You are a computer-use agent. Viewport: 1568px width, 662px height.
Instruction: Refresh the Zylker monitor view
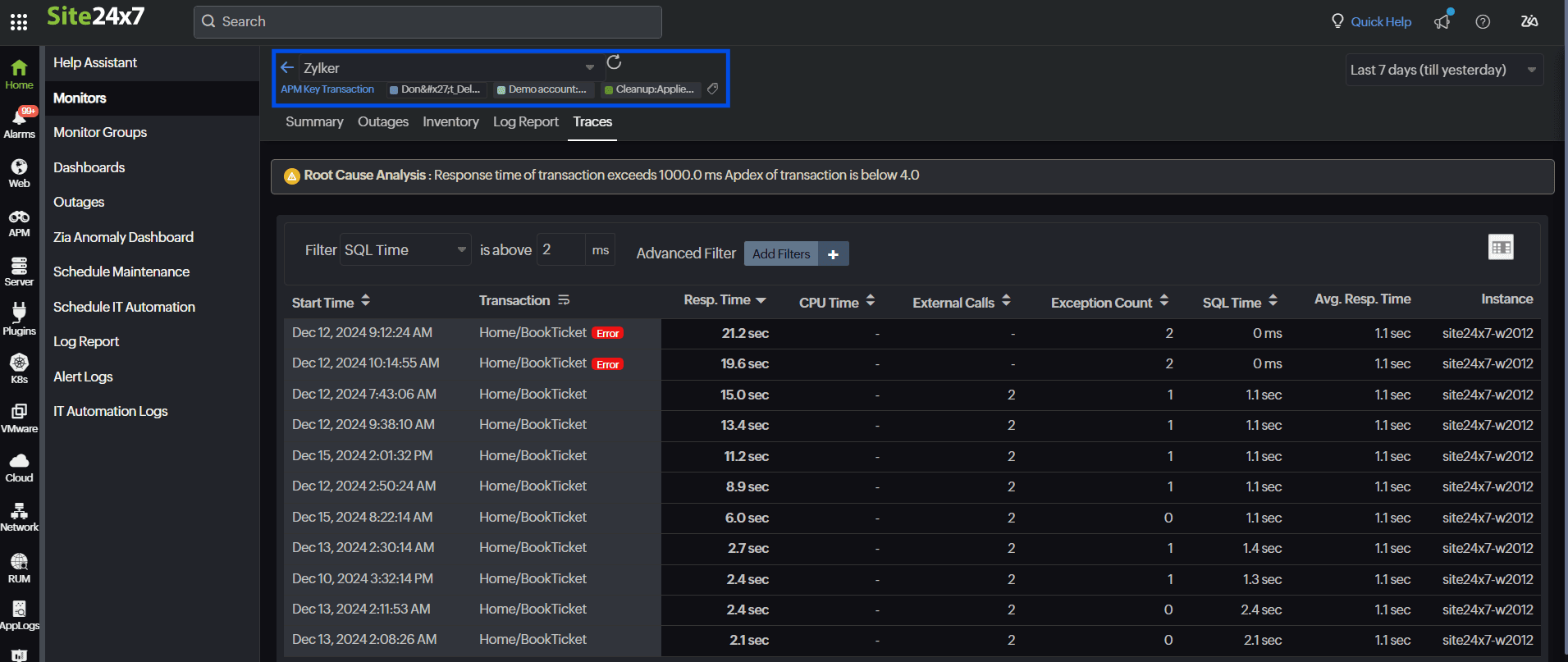(614, 62)
